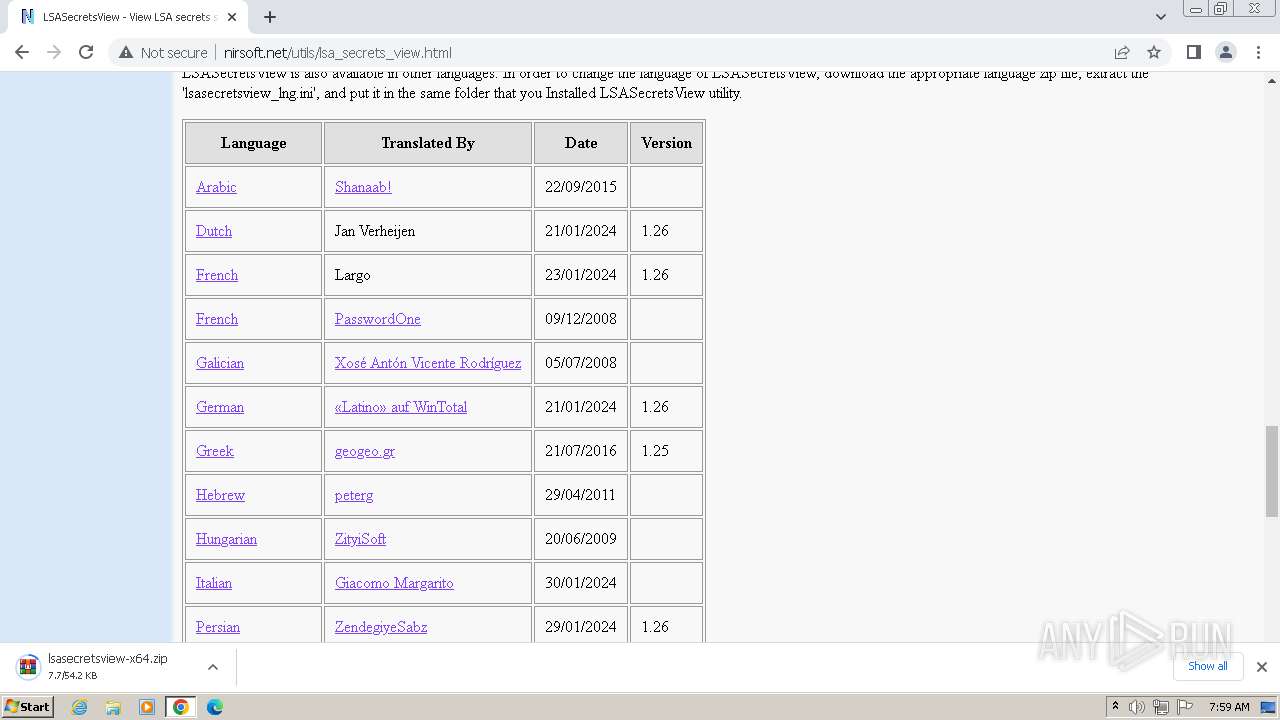Click the 22/09/2015 date cell
The image size is (1280, 720).
click(581, 187)
